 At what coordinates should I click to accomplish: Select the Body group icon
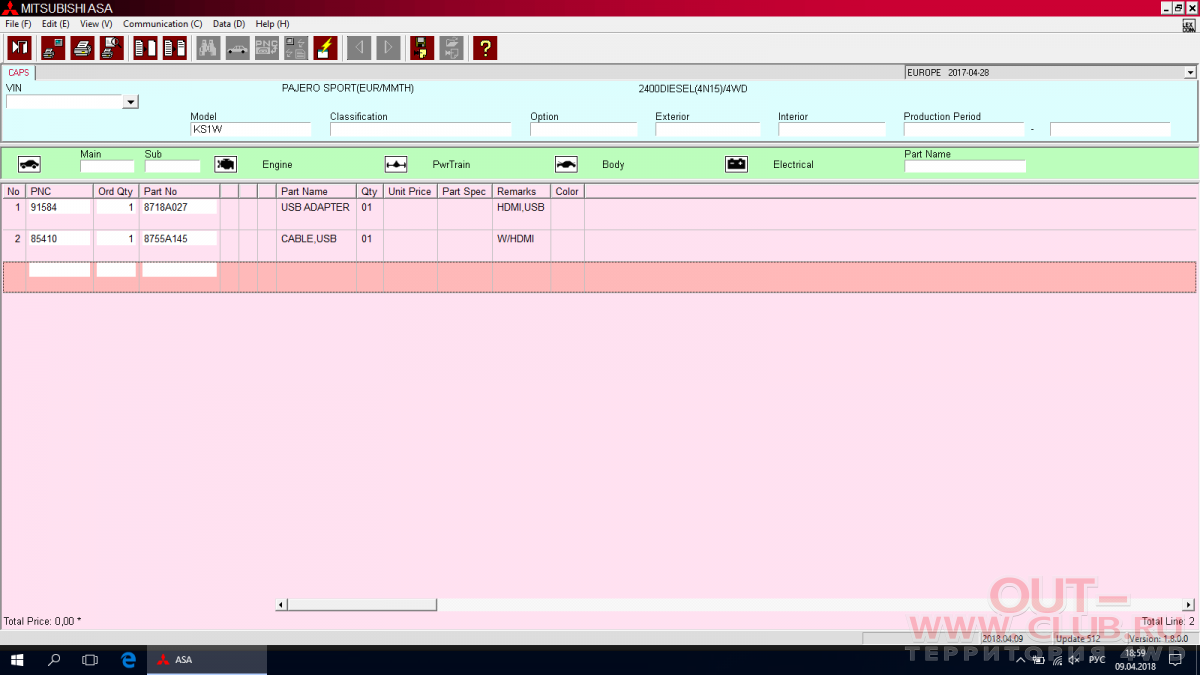pyautogui.click(x=566, y=164)
